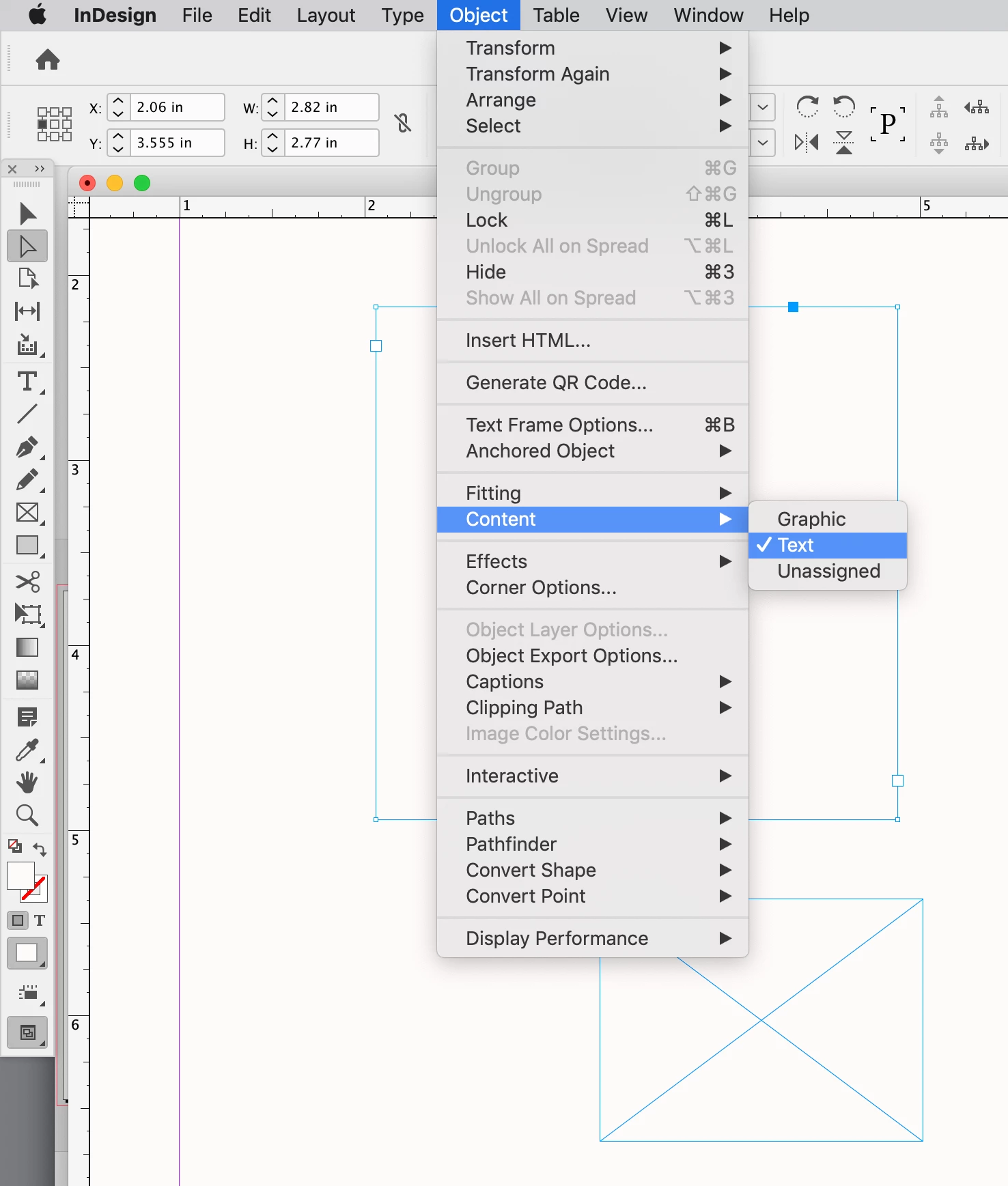Click the Select Container icon

(x=939, y=107)
